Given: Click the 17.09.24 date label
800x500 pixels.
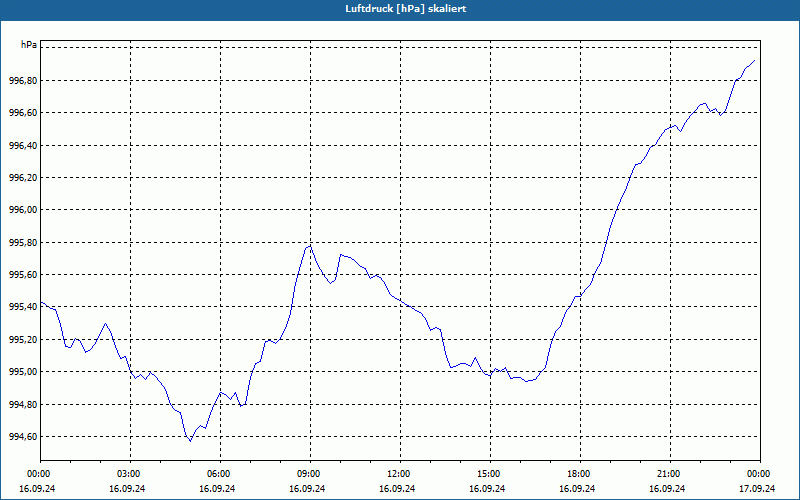Looking at the screenshot, I should [757, 488].
